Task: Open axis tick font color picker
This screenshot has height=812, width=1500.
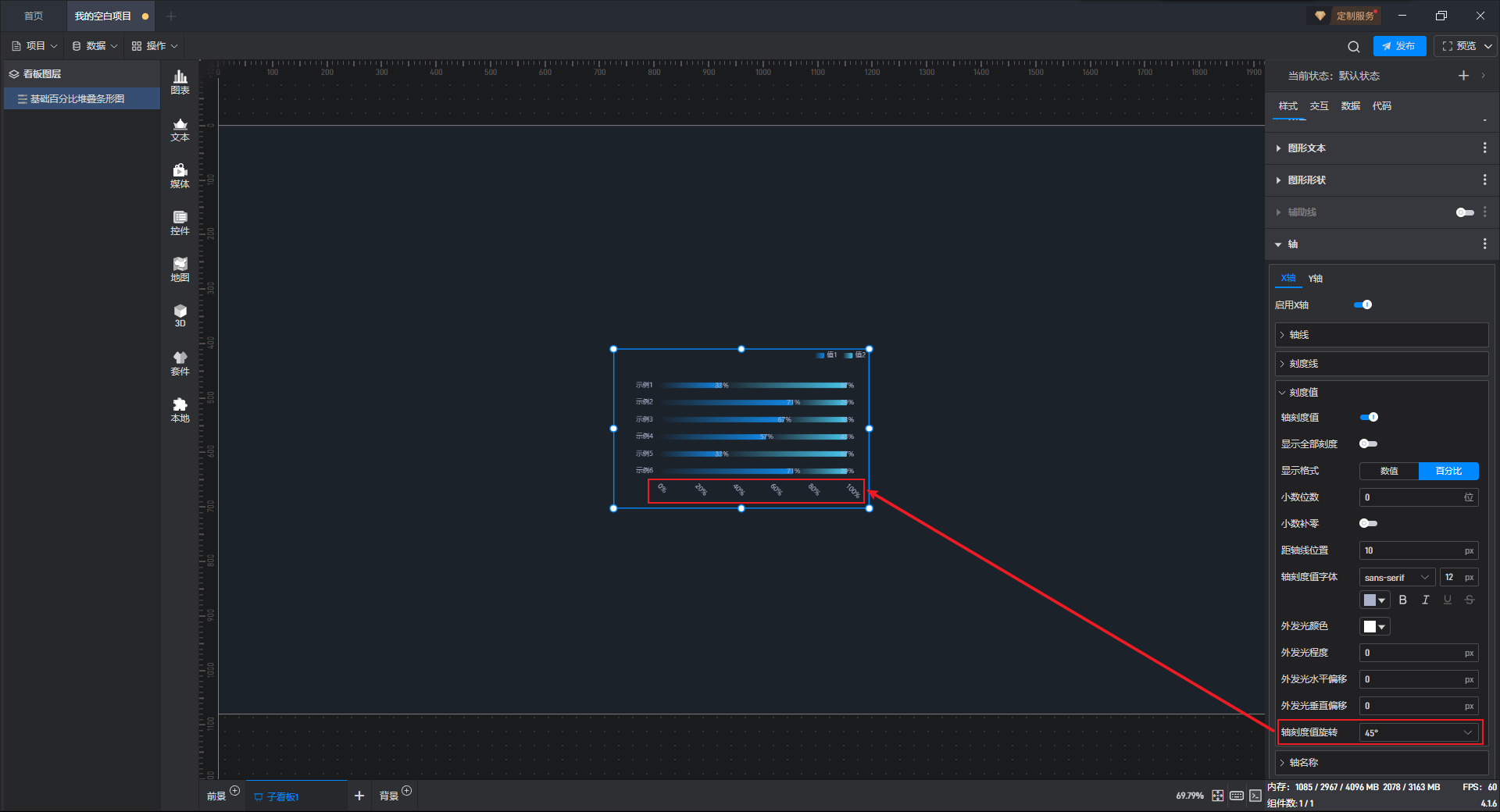Action: 1374,600
